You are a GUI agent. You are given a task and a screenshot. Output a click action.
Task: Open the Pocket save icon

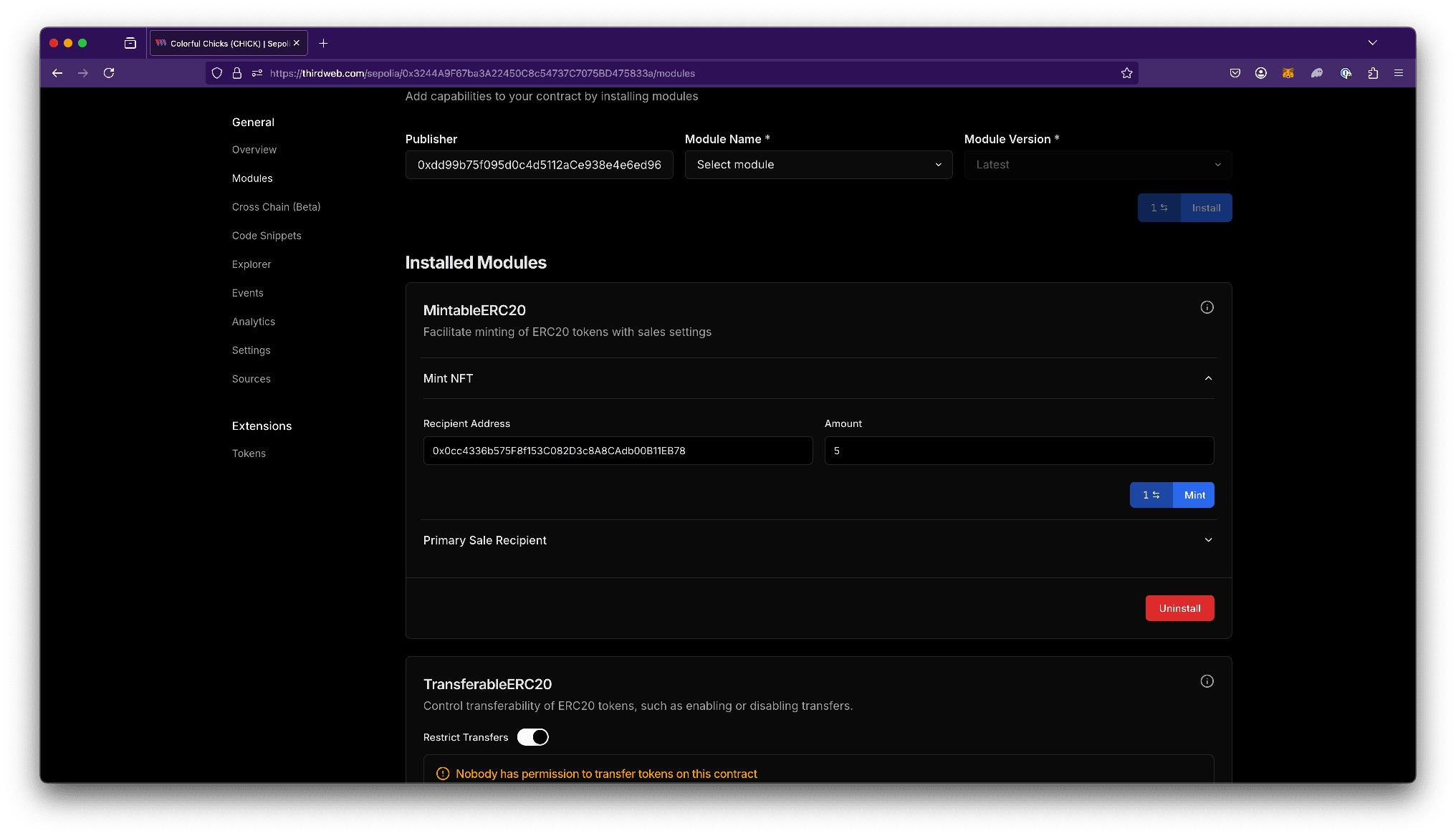coord(1235,73)
